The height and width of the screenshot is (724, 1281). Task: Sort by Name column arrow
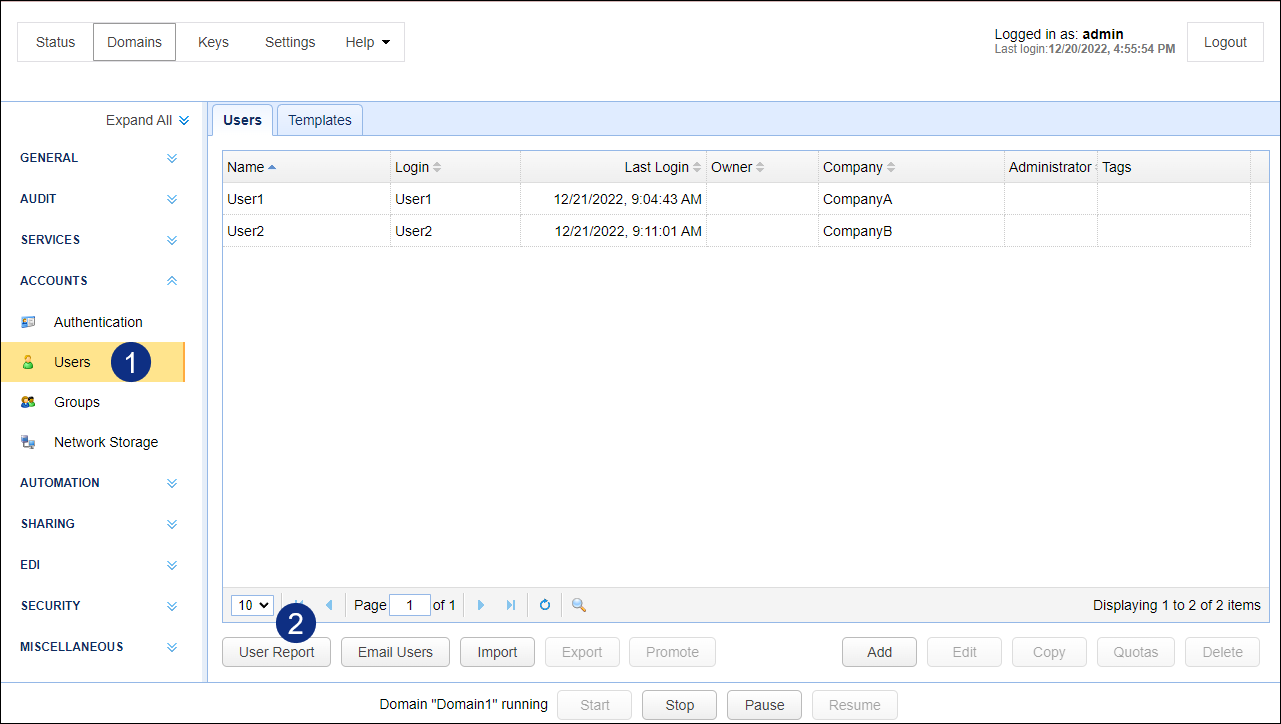tap(272, 167)
